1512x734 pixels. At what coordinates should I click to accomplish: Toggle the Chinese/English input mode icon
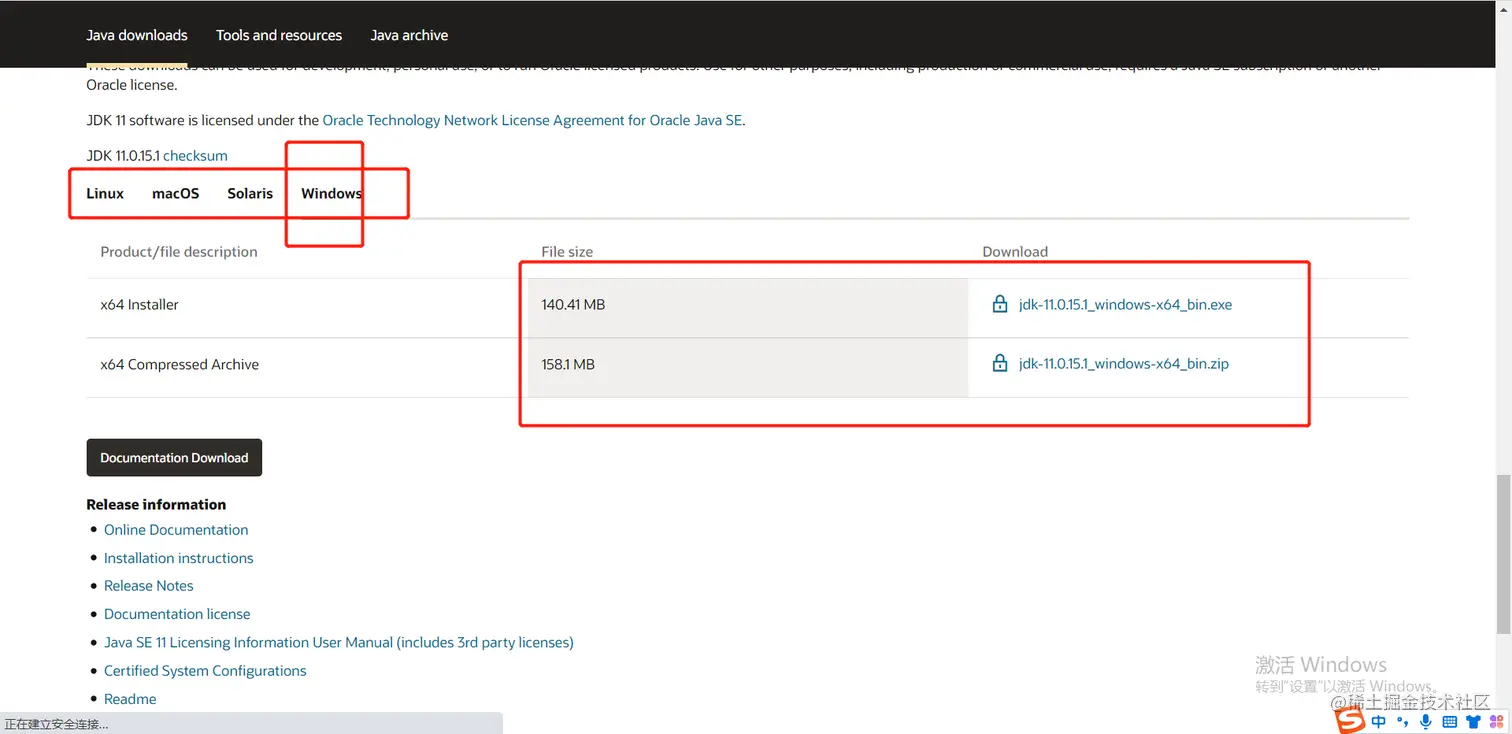coord(1379,721)
